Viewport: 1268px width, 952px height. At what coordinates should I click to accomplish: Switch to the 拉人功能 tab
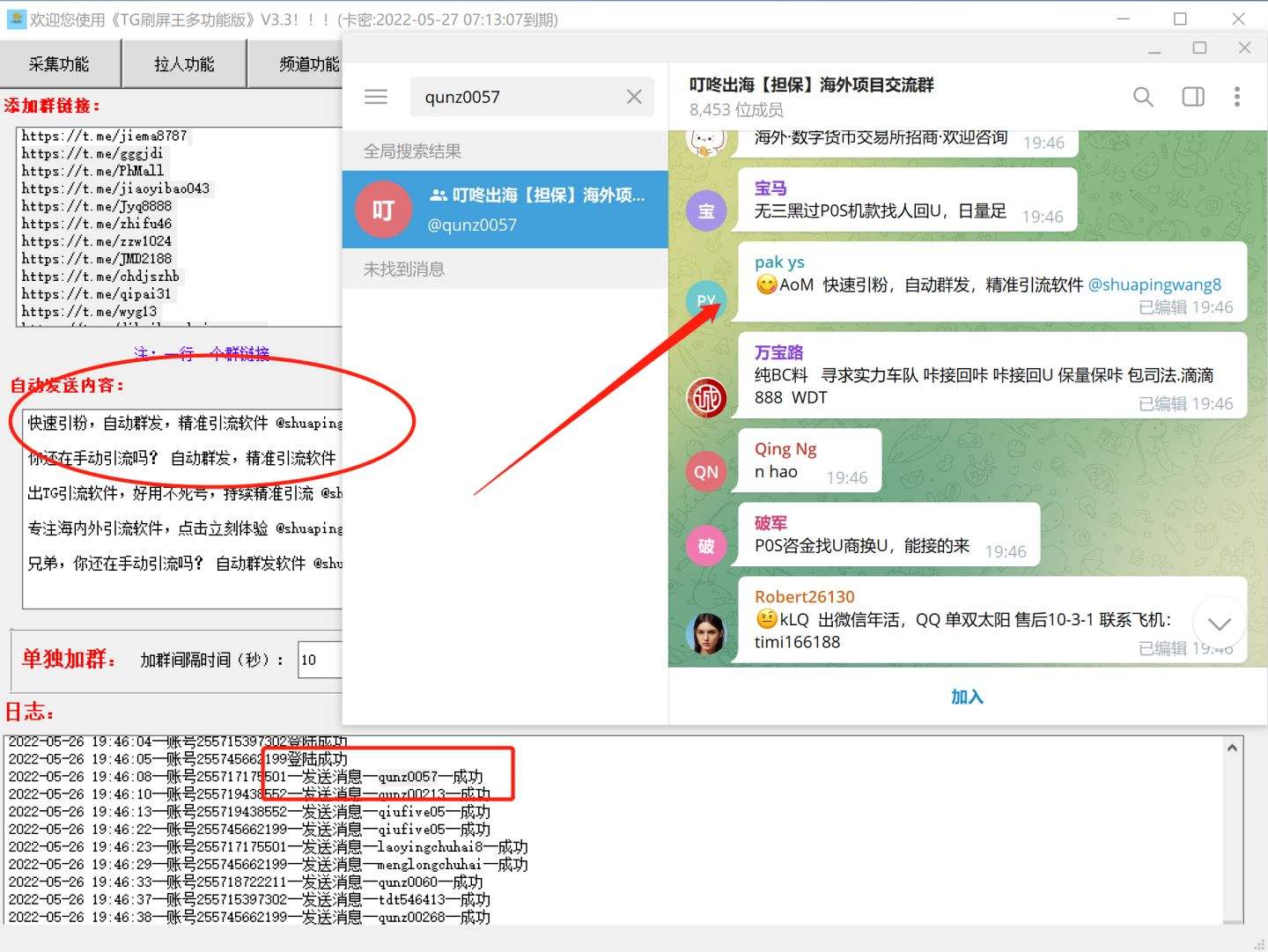(184, 63)
